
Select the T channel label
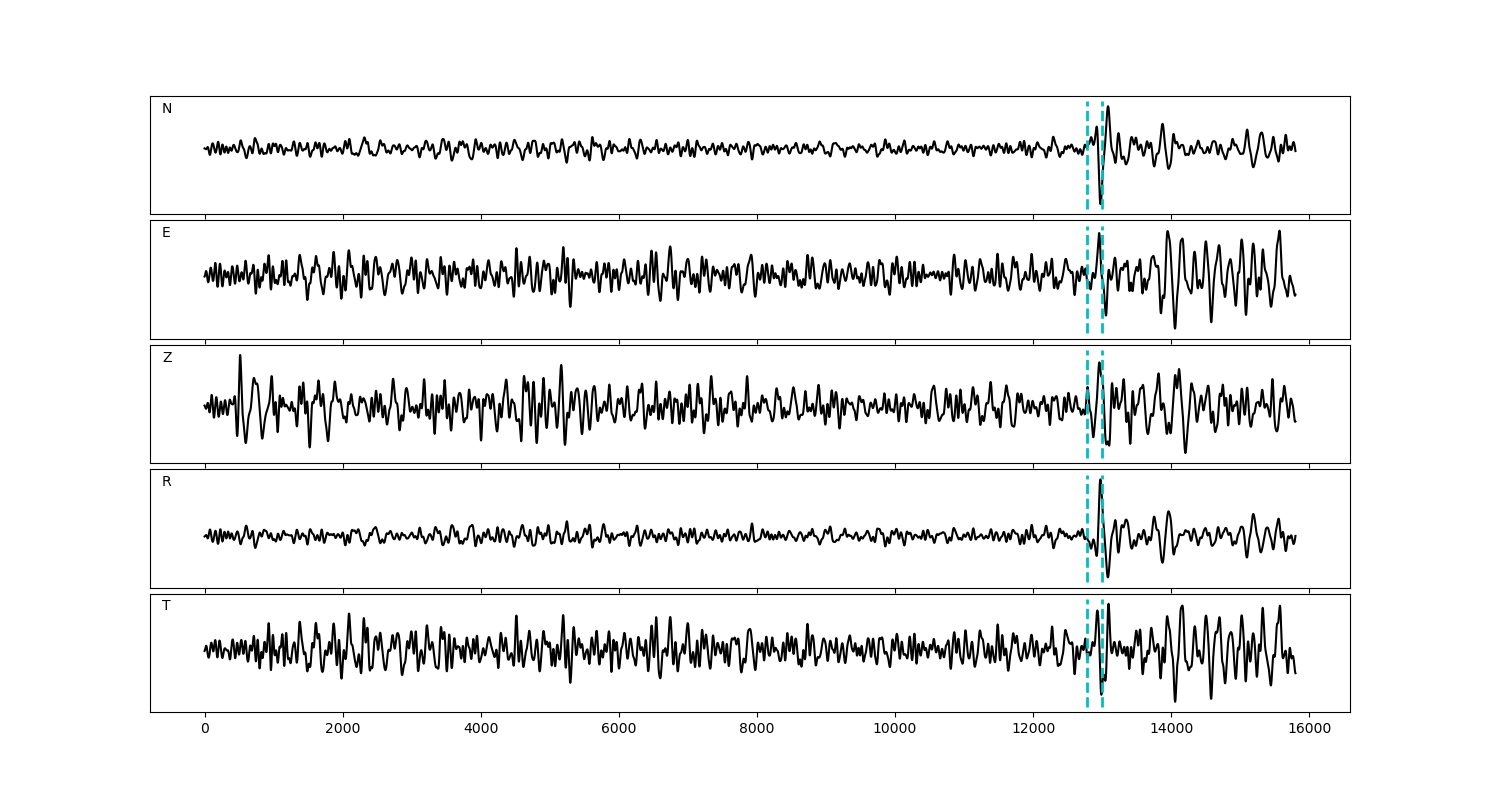pyautogui.click(x=166, y=606)
